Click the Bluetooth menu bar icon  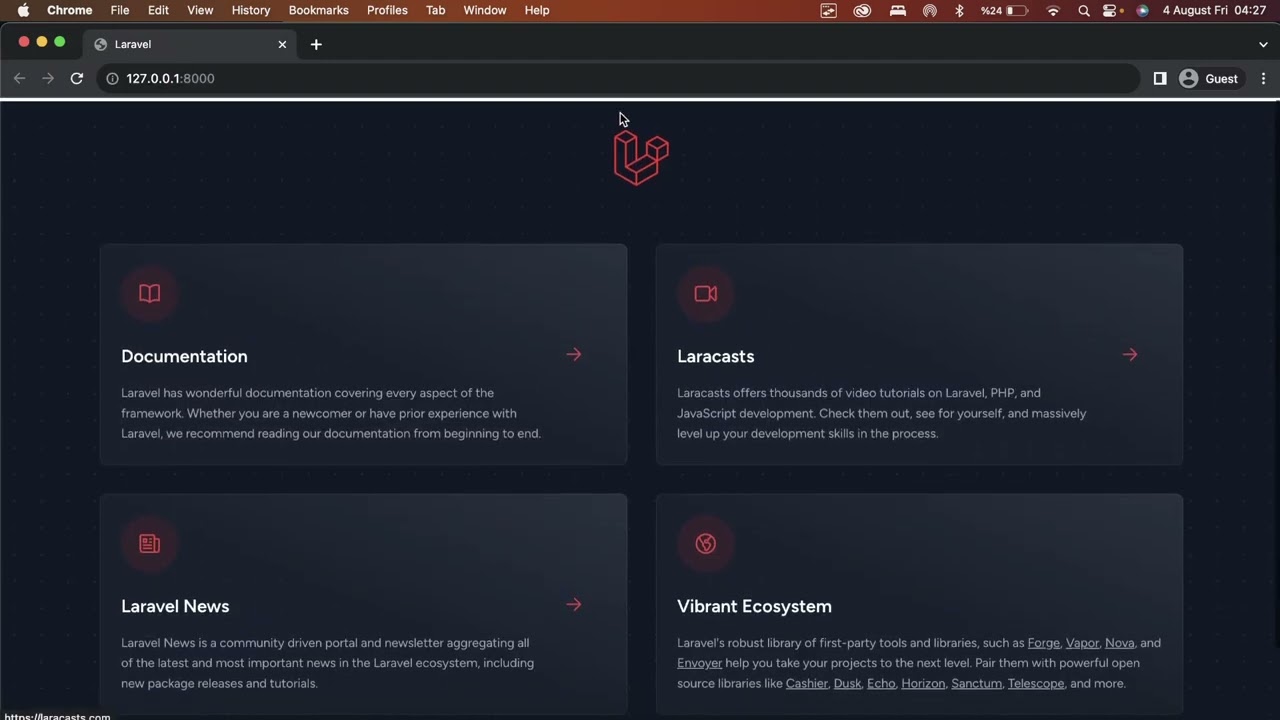[959, 10]
